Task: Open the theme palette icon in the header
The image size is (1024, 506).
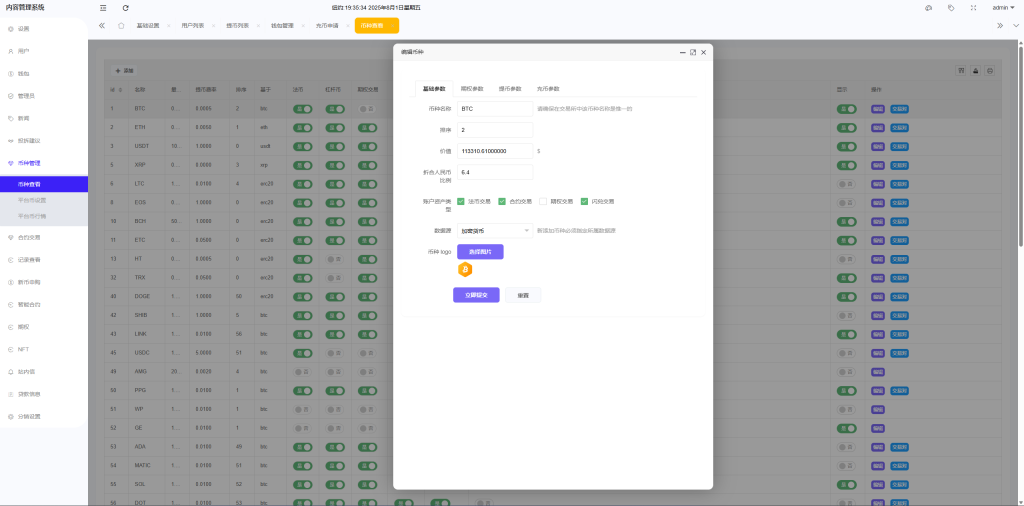Action: pos(928,7)
